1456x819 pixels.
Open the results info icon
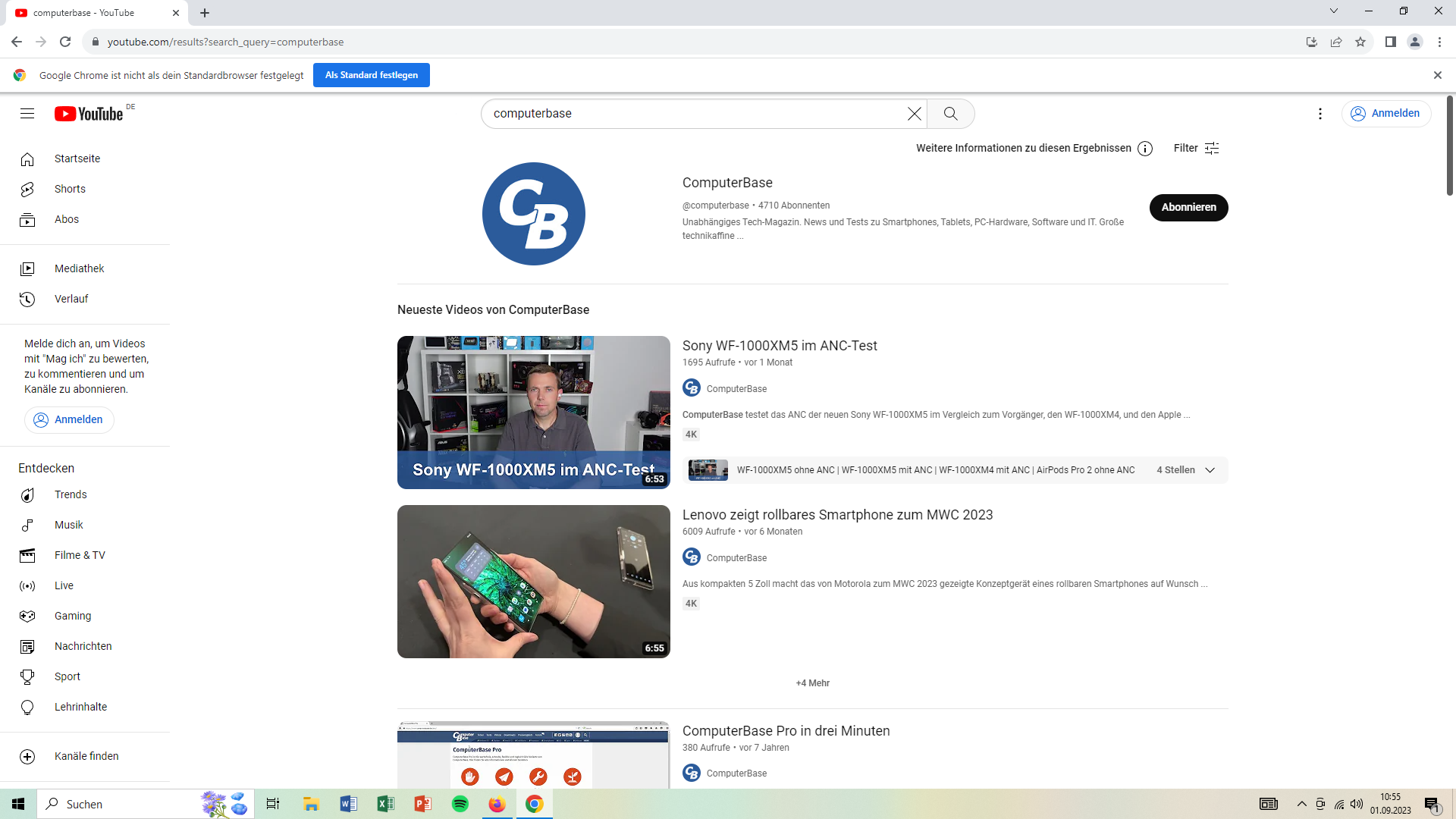pyautogui.click(x=1145, y=149)
